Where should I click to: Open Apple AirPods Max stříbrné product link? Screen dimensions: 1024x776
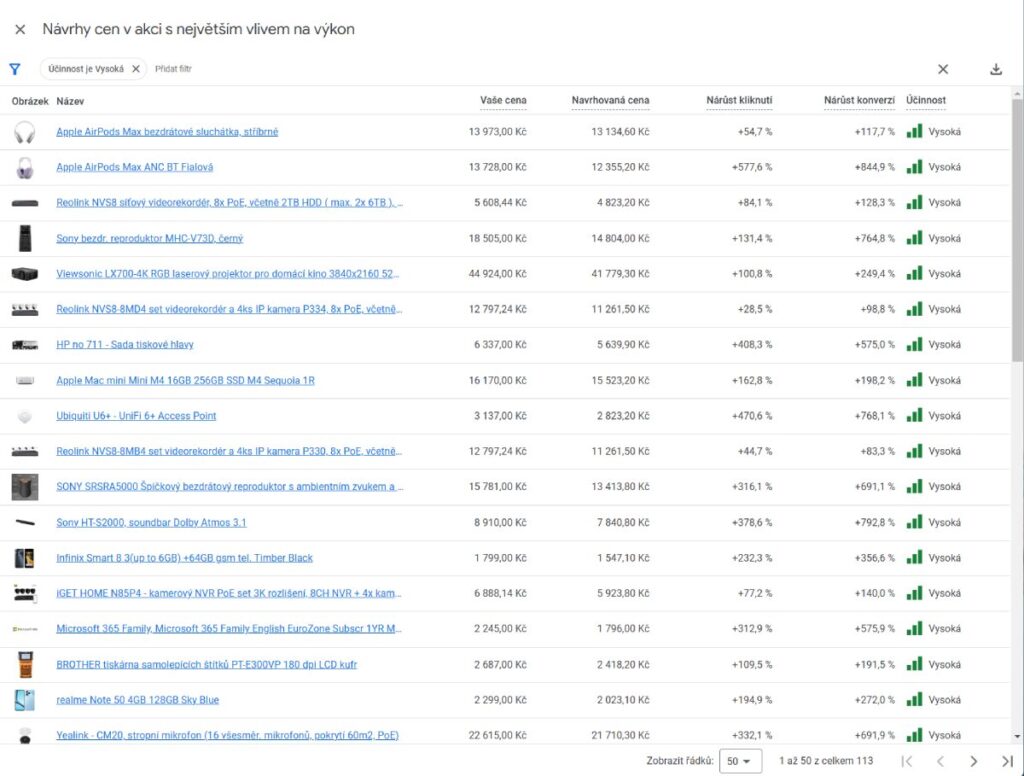pyautogui.click(x=167, y=132)
